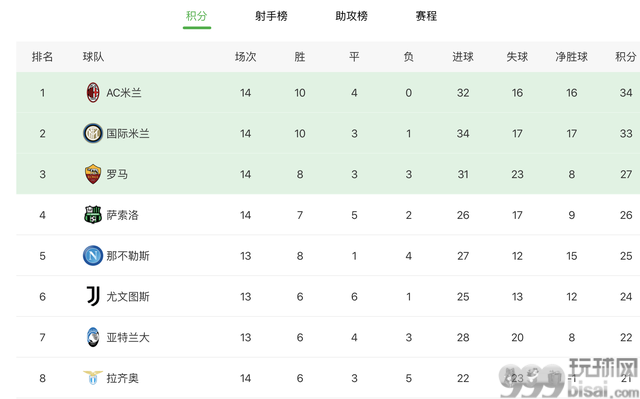Select the 赛程 tab
The image size is (640, 399).
426,16
